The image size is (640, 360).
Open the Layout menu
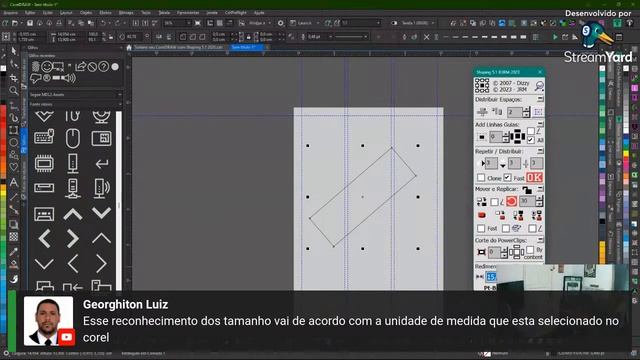(x=66, y=13)
